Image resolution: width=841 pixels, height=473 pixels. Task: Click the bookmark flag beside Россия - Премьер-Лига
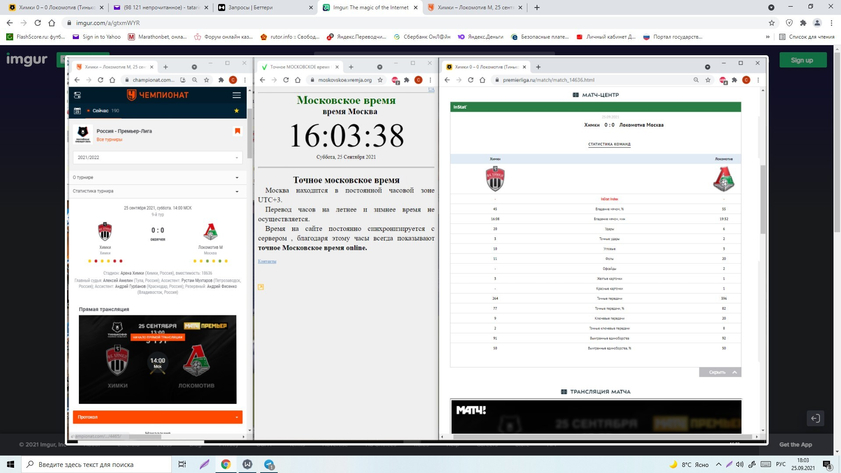[x=237, y=131]
